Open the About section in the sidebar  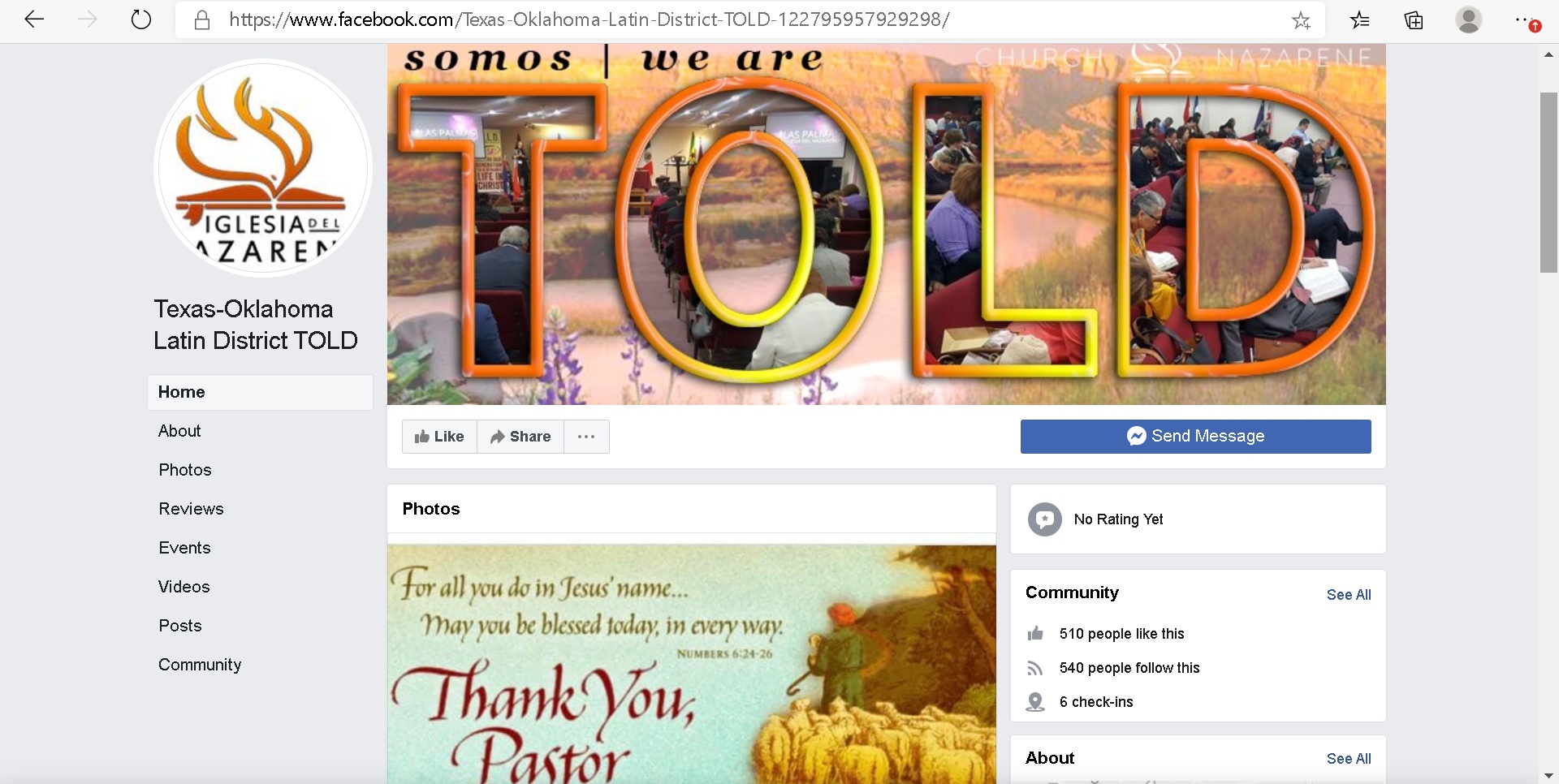pos(179,431)
